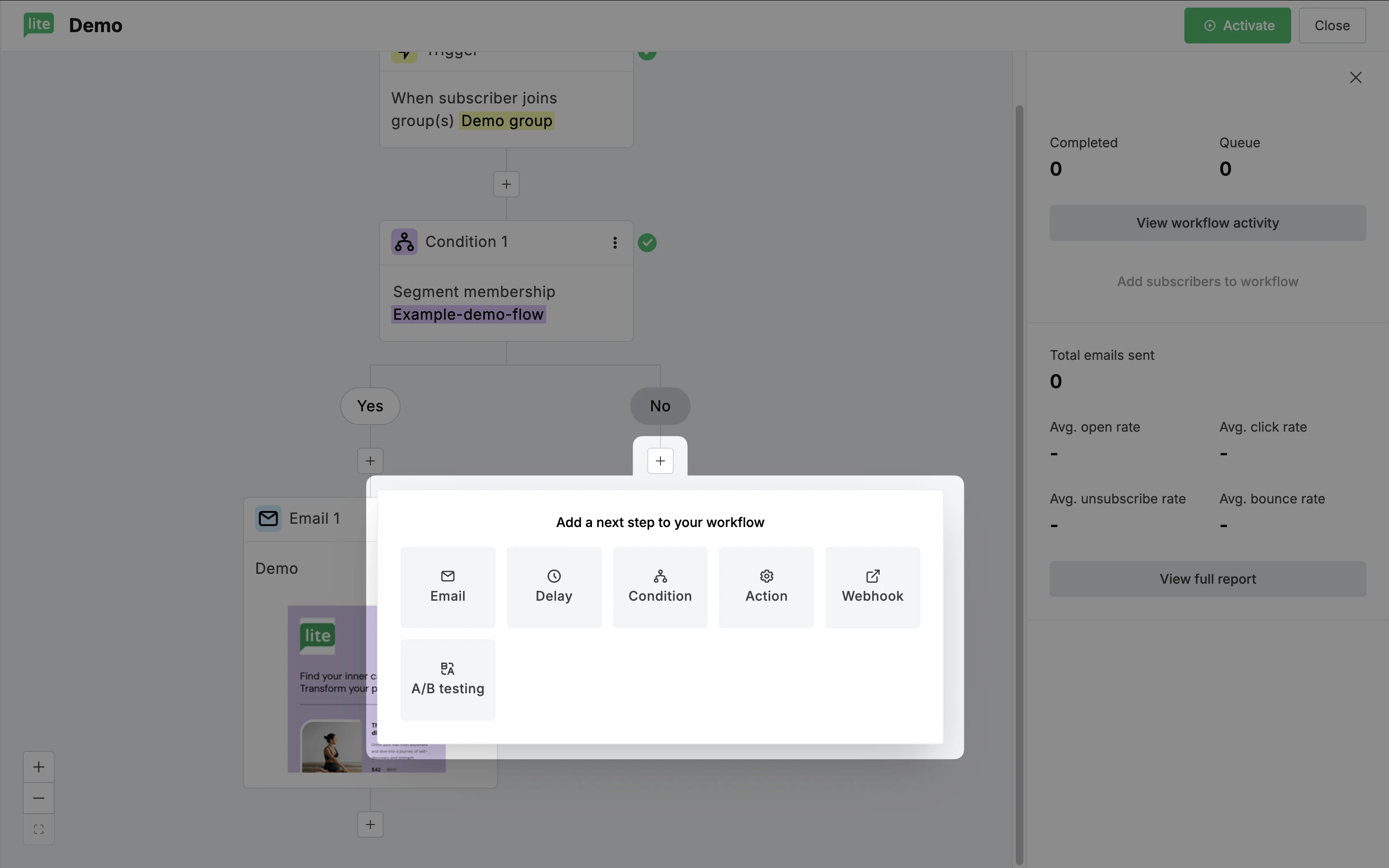
Task: Add a Webhook step
Action: click(x=872, y=587)
